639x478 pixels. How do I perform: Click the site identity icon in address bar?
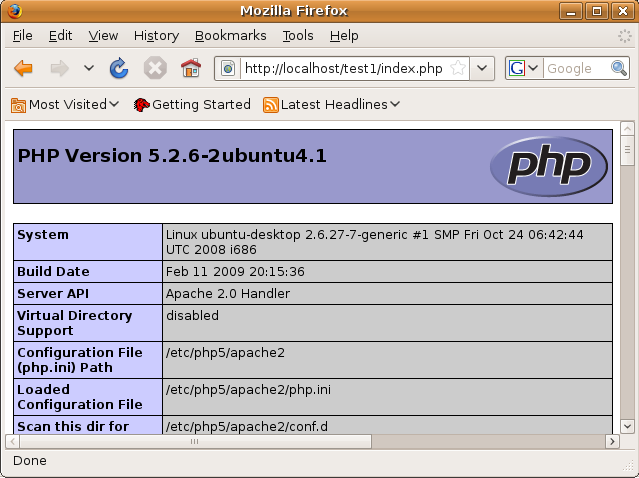(x=228, y=68)
